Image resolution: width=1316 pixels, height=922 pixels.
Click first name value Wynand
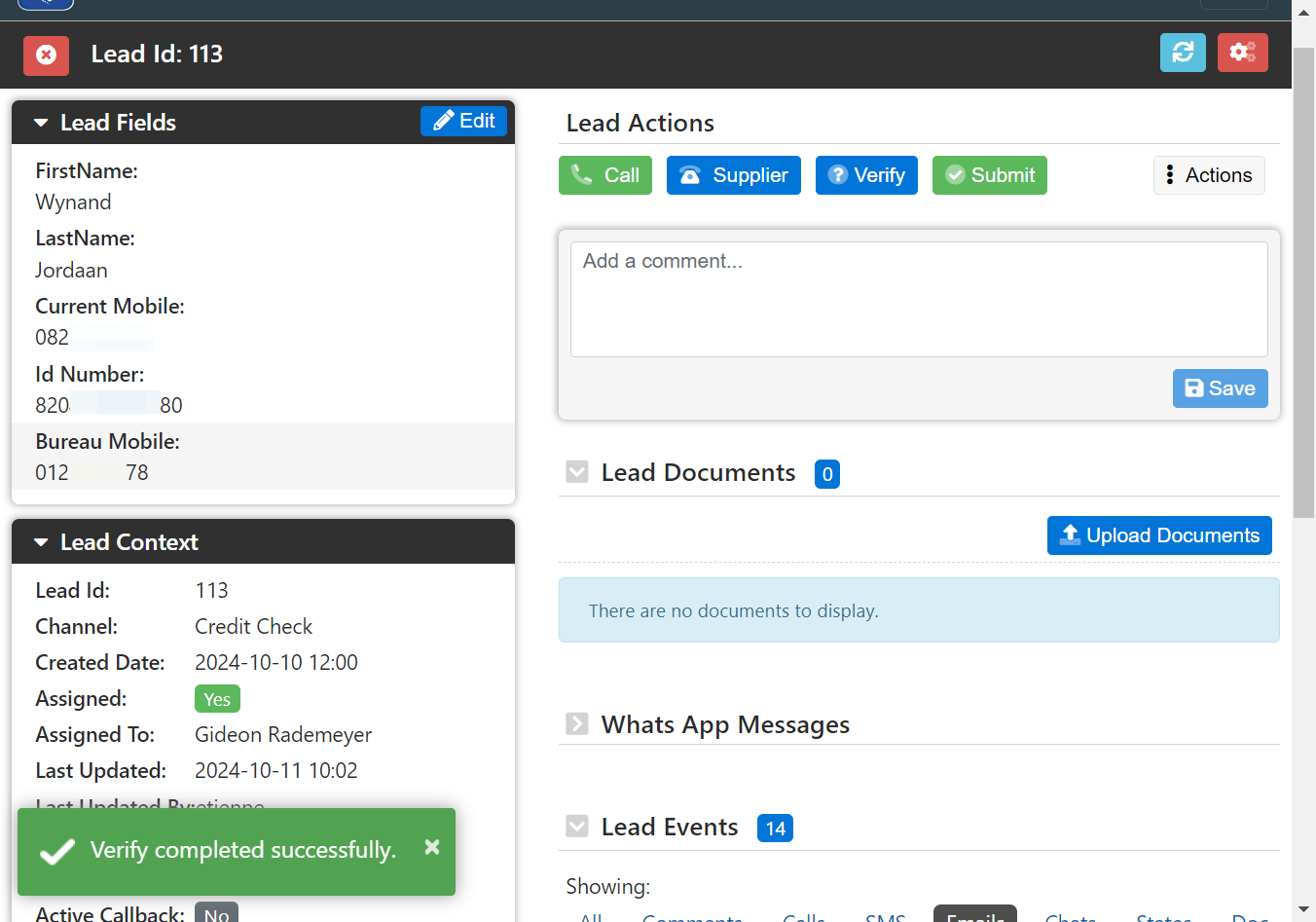click(x=73, y=203)
